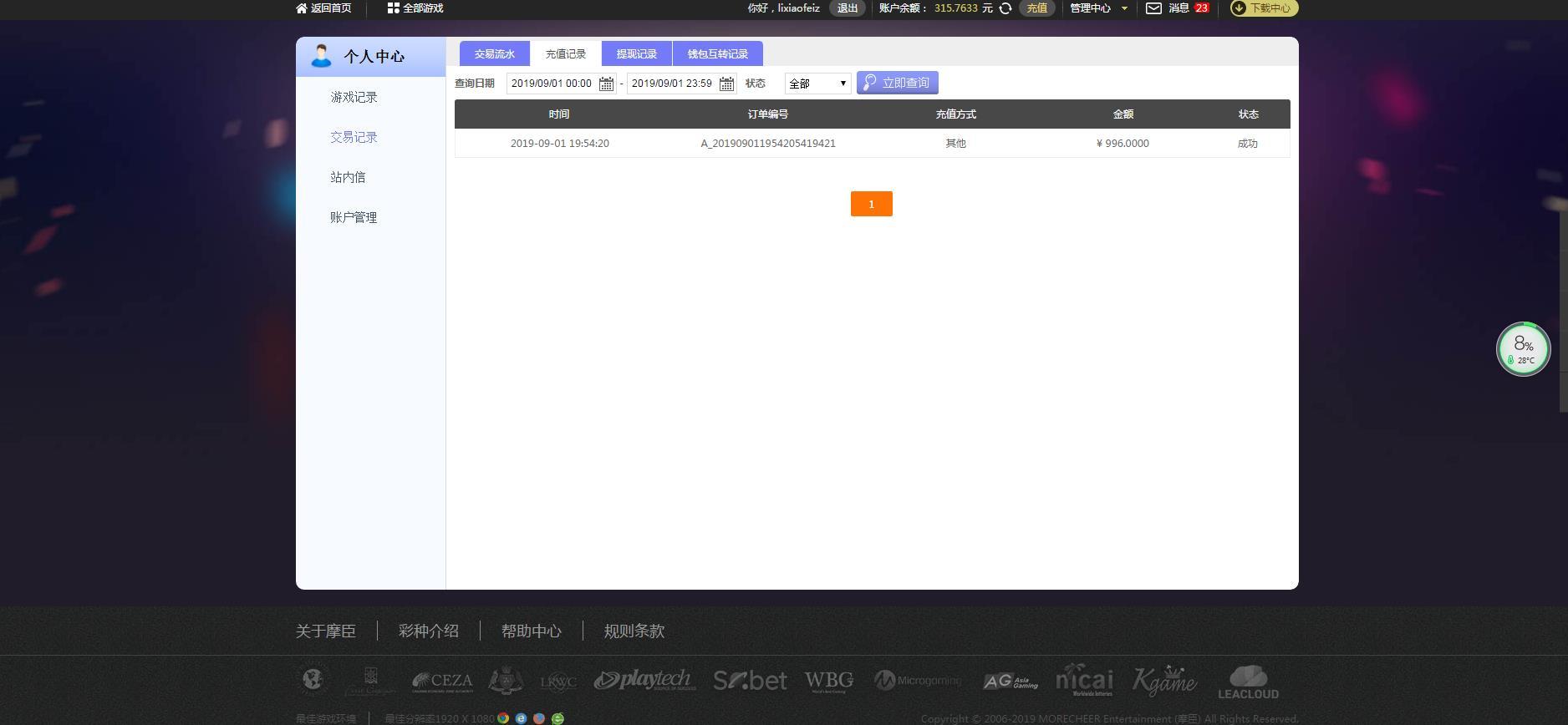Click the AG Asia Gaming logo
Screen dimensions: 1568x725
(x=1011, y=682)
